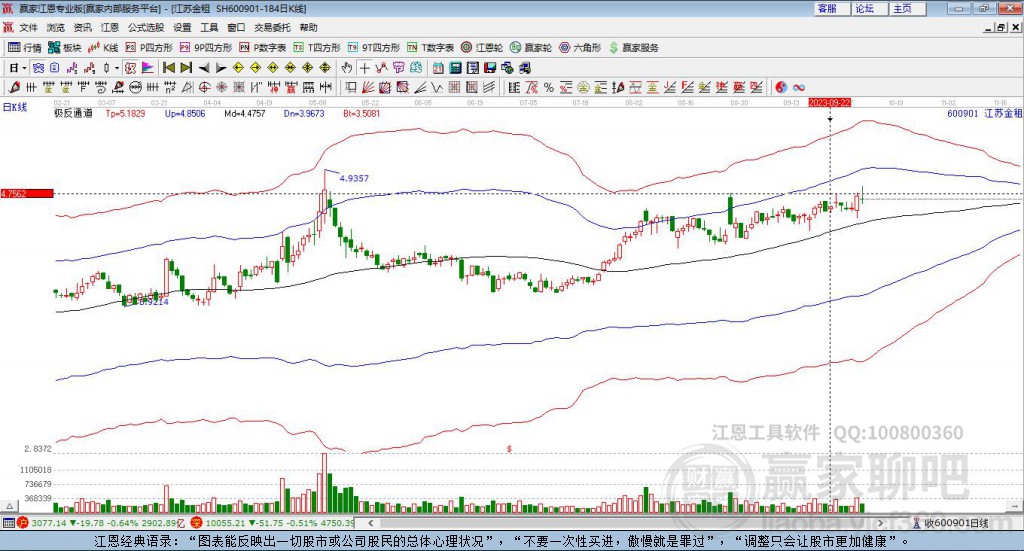Jump to first bar with skip-to-start icon
This screenshot has height=551, width=1024.
[x=169, y=68]
